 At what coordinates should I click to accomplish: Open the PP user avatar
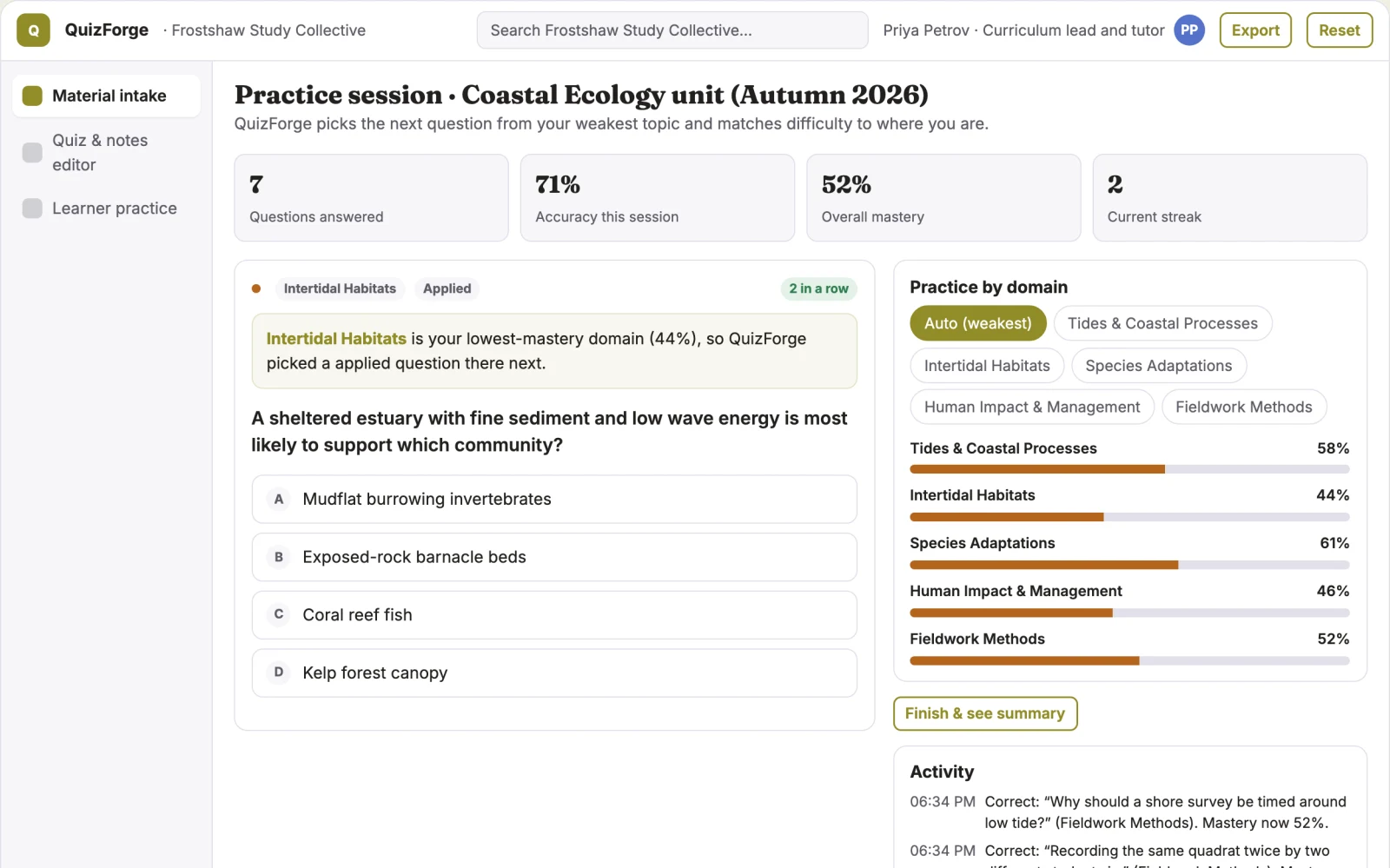point(1189,30)
